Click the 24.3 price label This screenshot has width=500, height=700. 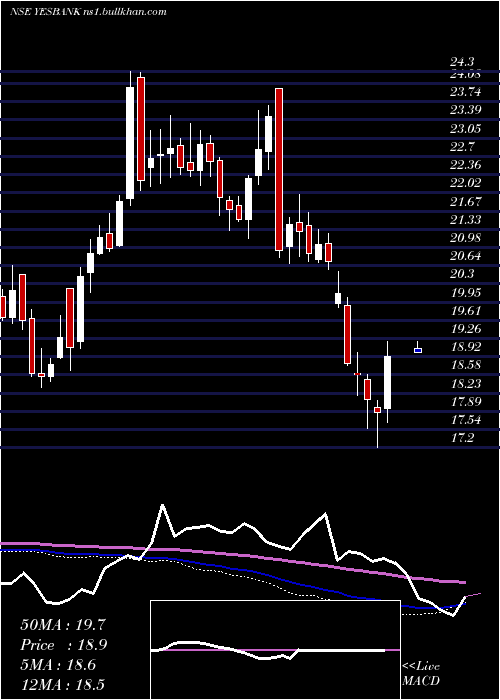462,62
